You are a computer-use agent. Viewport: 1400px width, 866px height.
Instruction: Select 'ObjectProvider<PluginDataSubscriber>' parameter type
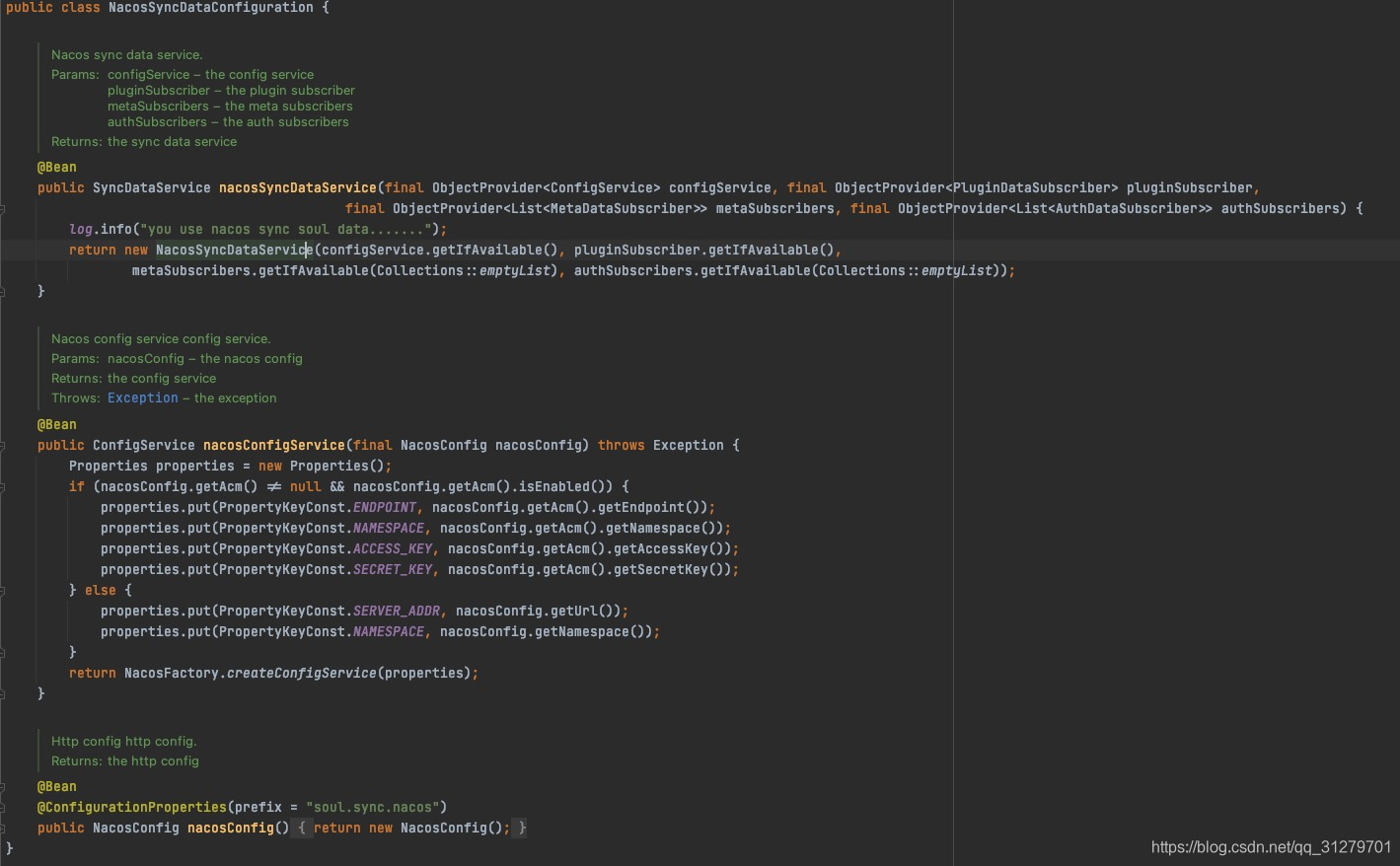coord(977,187)
